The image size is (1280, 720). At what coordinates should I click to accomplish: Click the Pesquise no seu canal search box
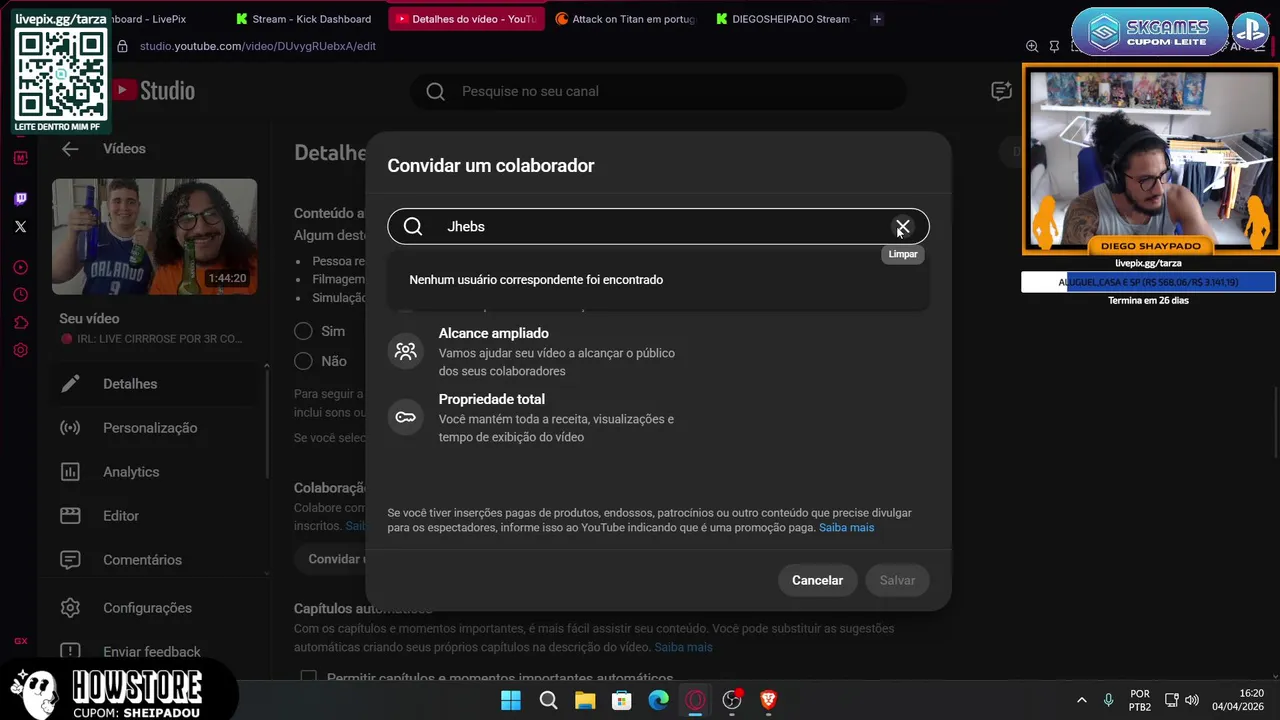coord(658,91)
